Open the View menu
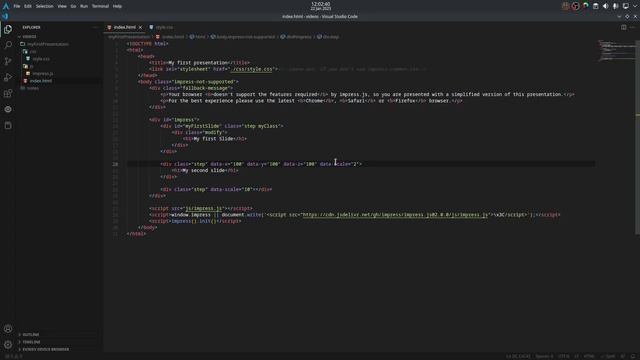This screenshot has width=640, height=360. tap(62, 6)
